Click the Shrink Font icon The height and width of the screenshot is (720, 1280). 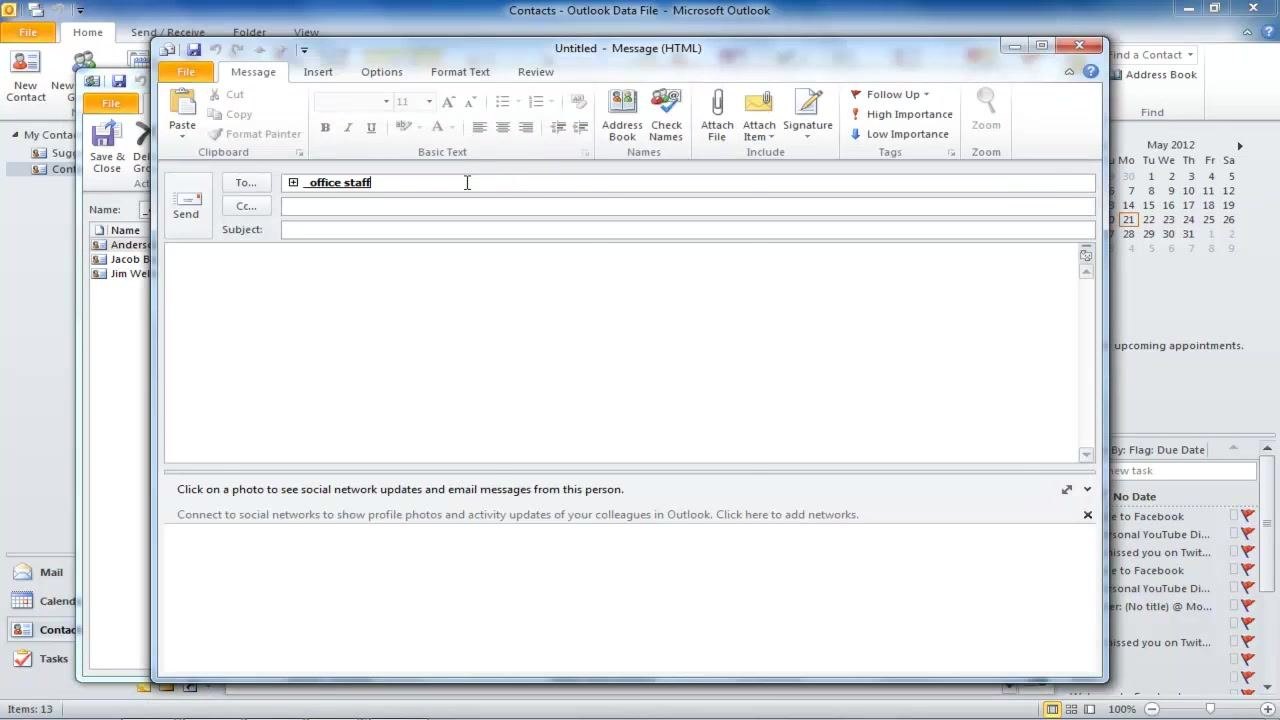coord(470,102)
